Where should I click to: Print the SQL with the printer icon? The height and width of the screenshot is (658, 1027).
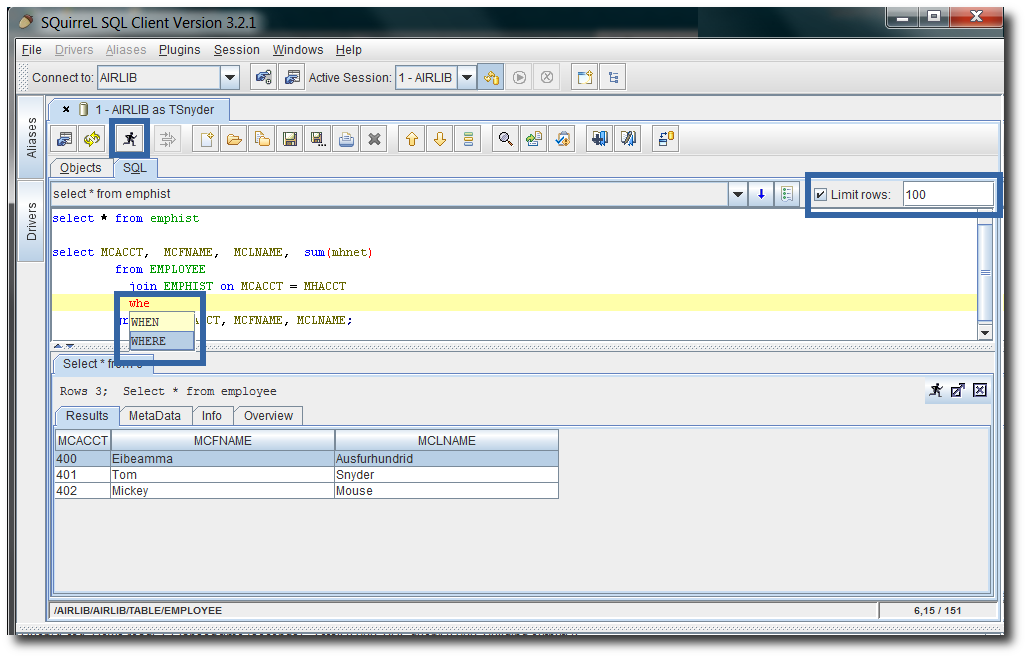point(346,139)
